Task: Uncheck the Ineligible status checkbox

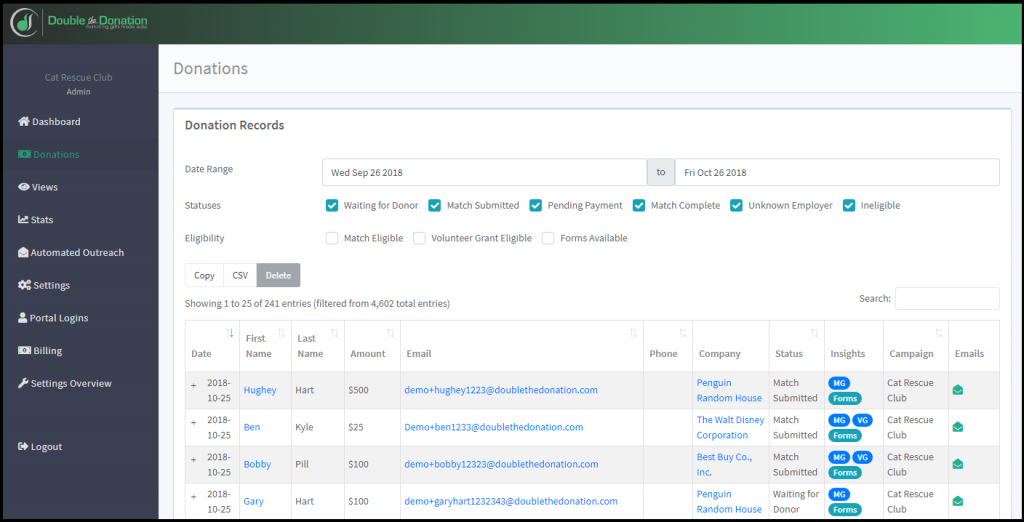Action: [x=849, y=205]
